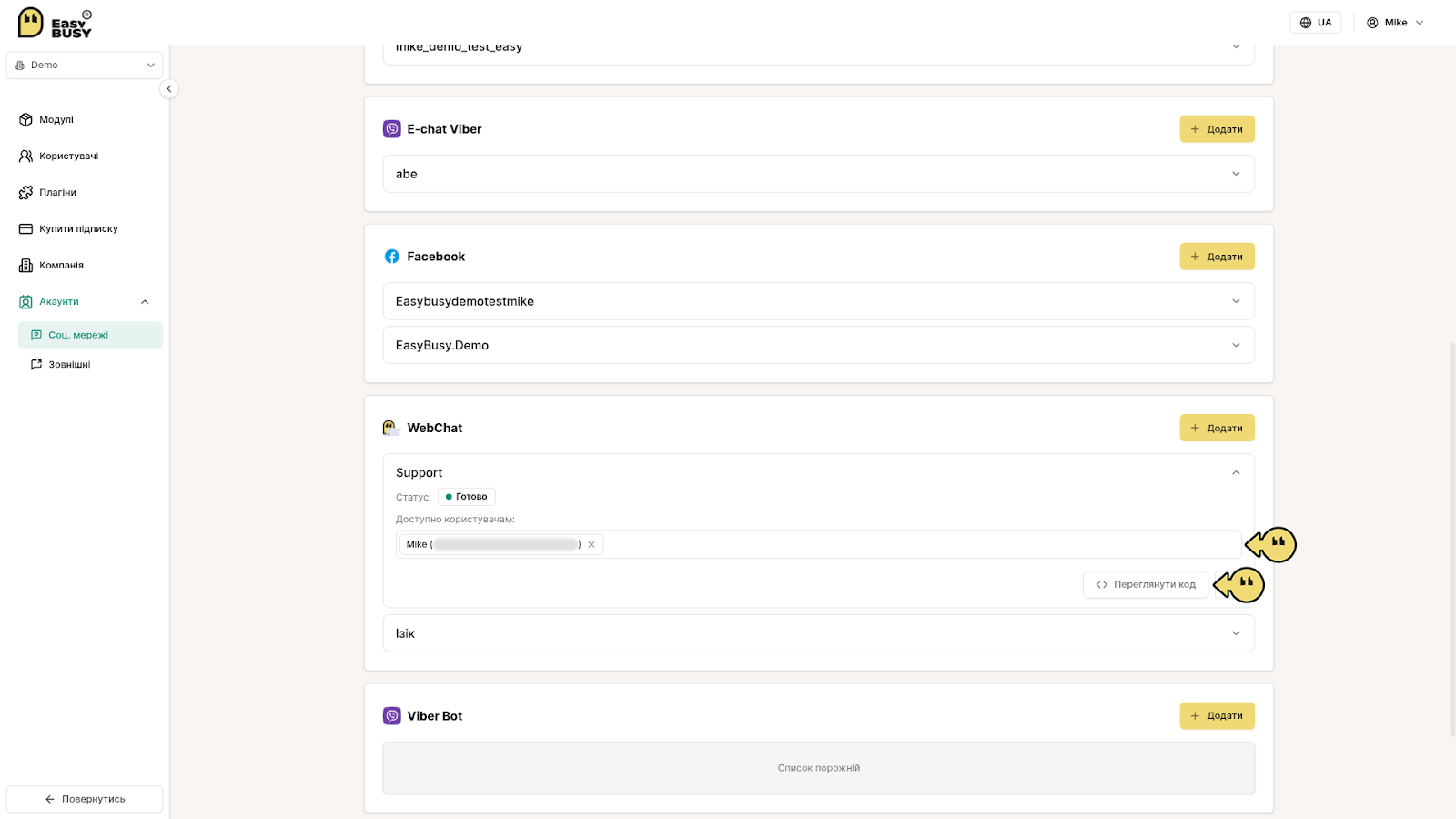
Task: Click the WebChat section heading
Action: tap(434, 428)
